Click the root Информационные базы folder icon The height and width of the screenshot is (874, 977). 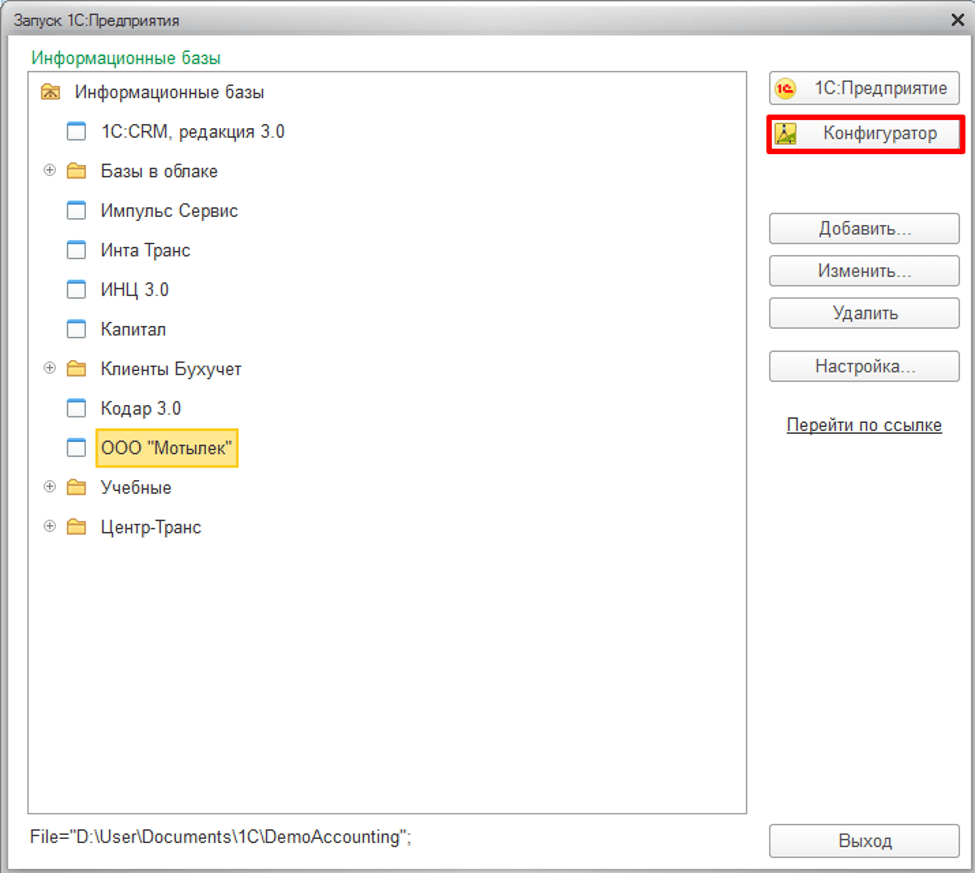(x=50, y=93)
